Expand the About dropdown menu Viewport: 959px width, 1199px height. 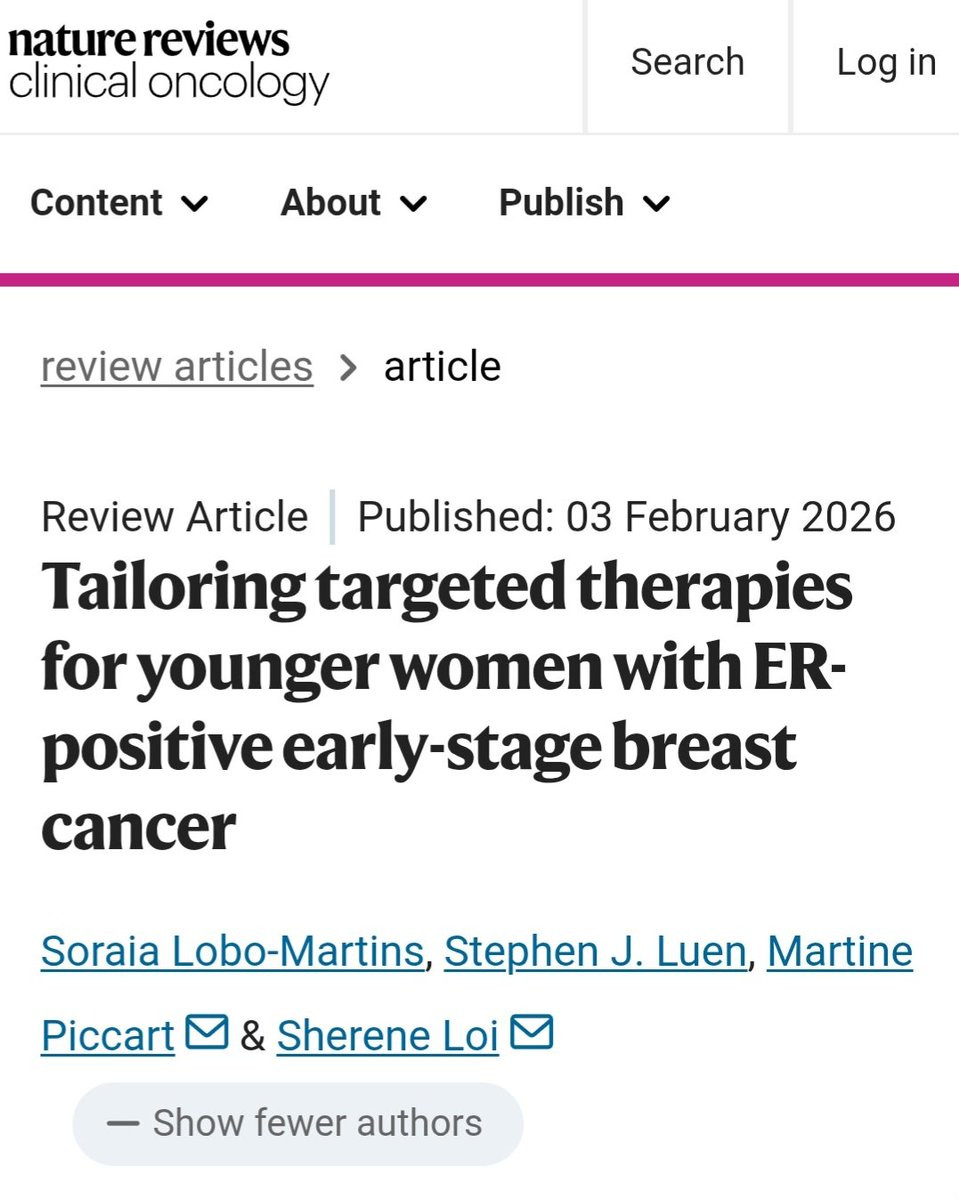click(x=354, y=203)
